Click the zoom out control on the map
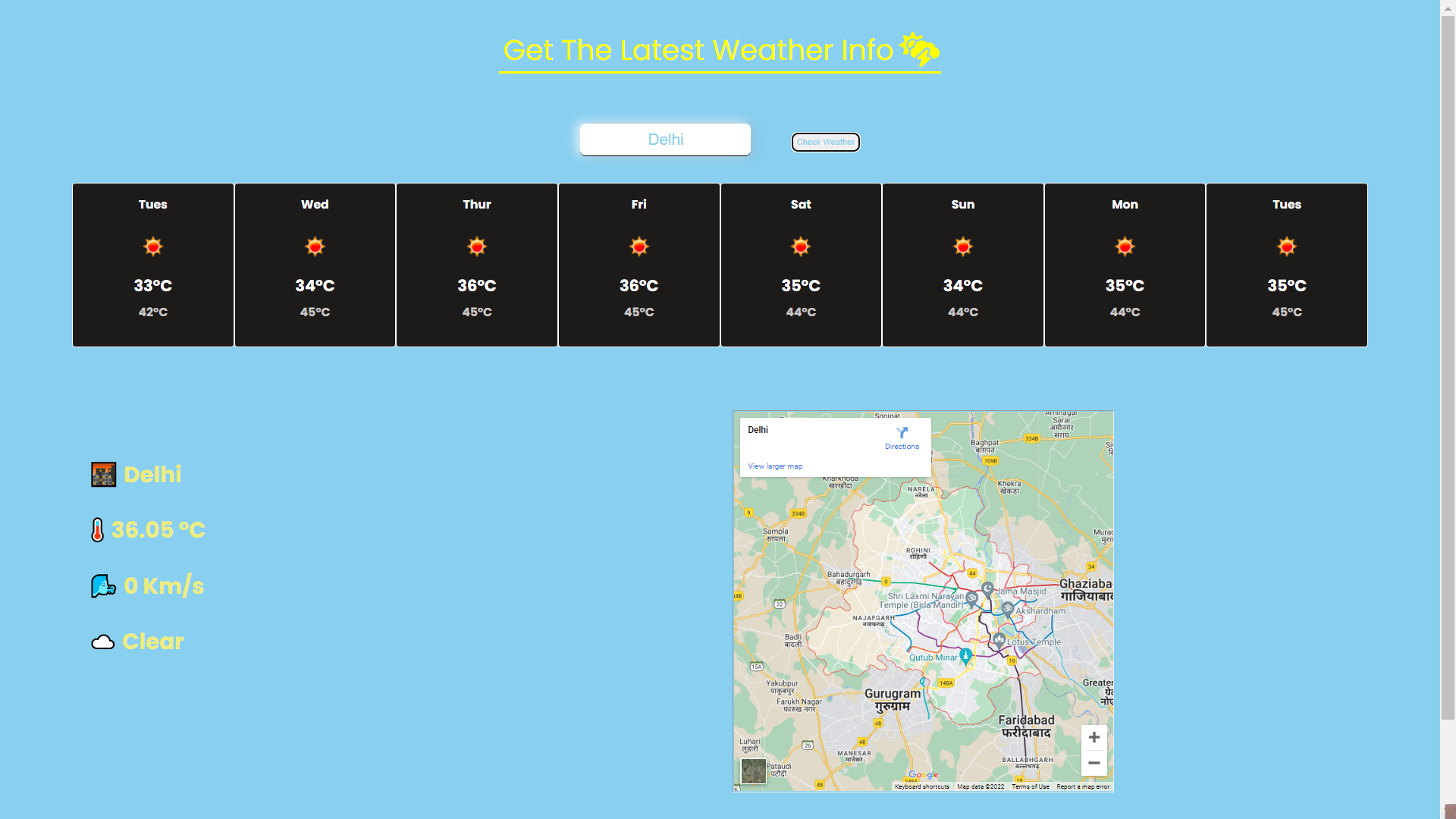1456x819 pixels. 1094,762
